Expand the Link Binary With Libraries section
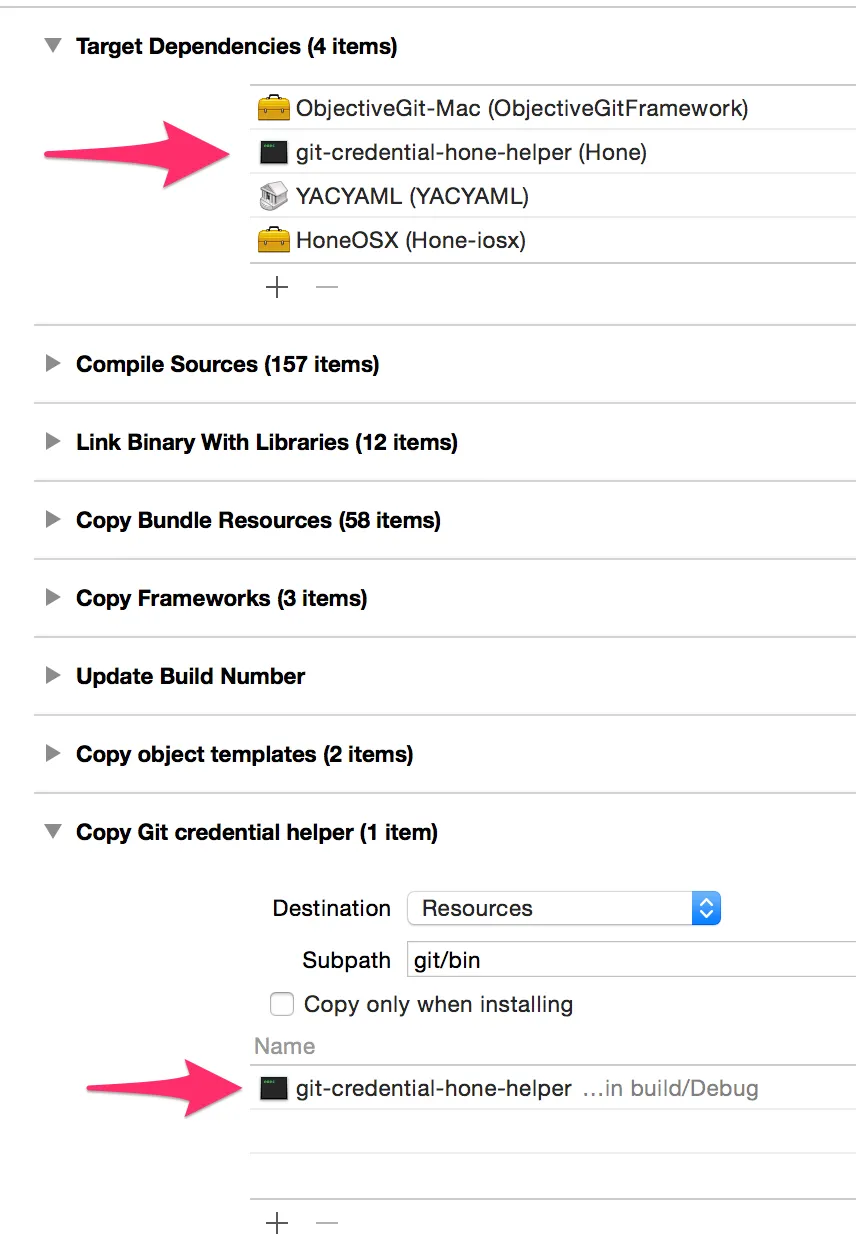856x1248 pixels. tap(53, 442)
